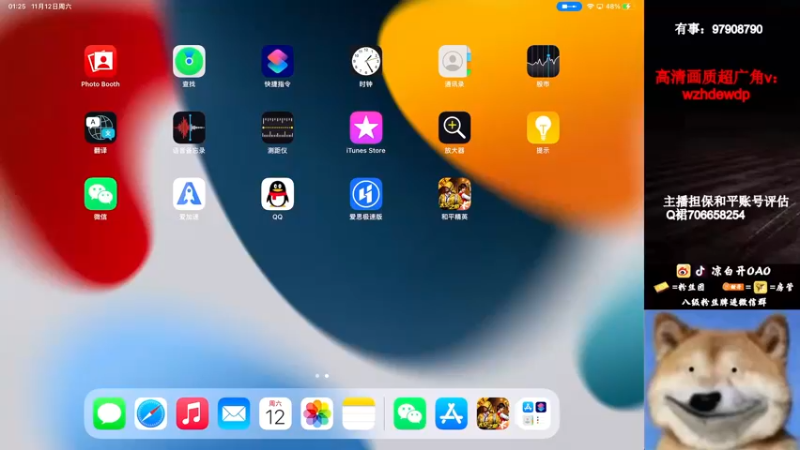Screen dimensions: 800x450
Task: Open Calendar showing 12 in the dock
Action: (x=276, y=413)
